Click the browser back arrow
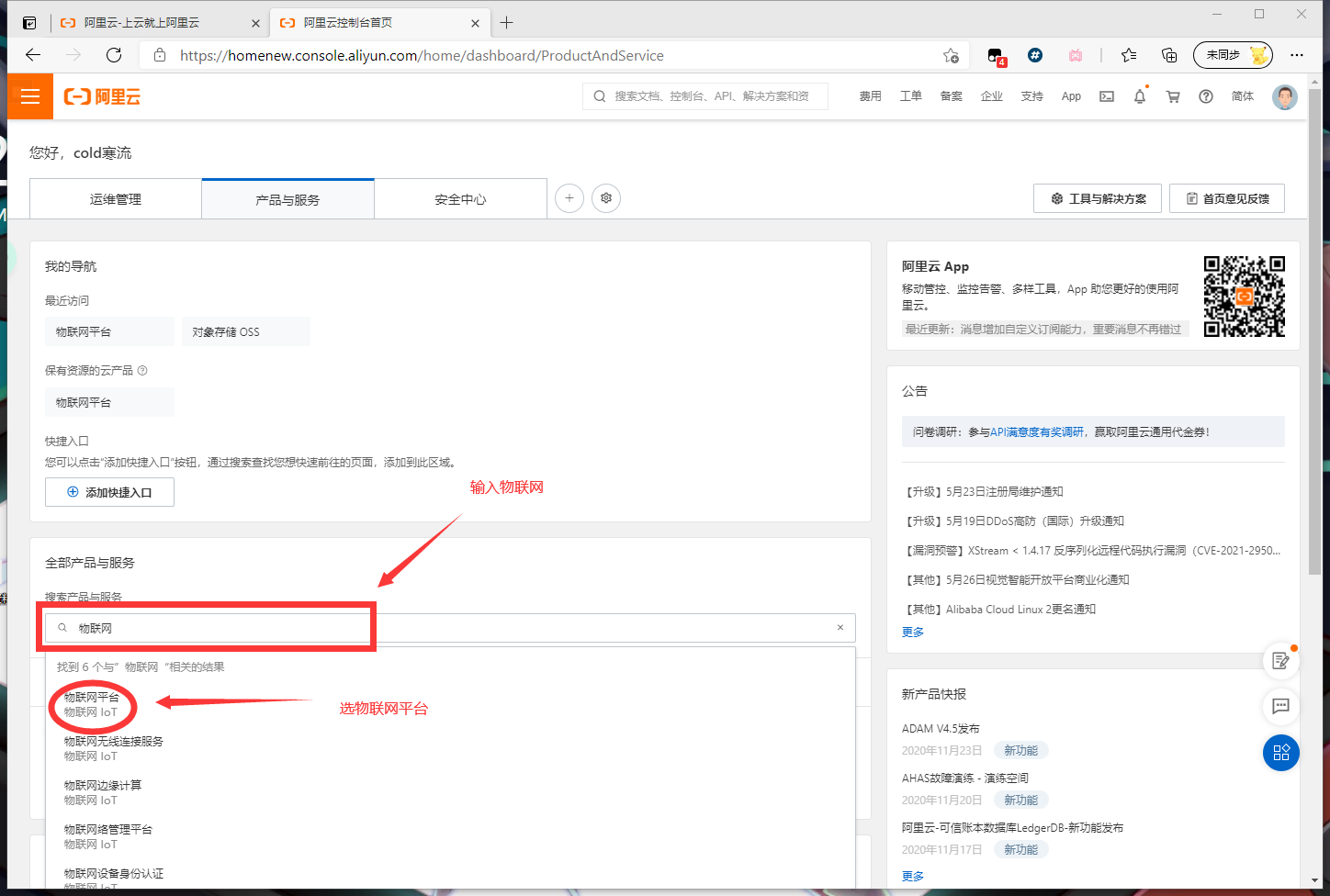1330x896 pixels. tap(33, 55)
